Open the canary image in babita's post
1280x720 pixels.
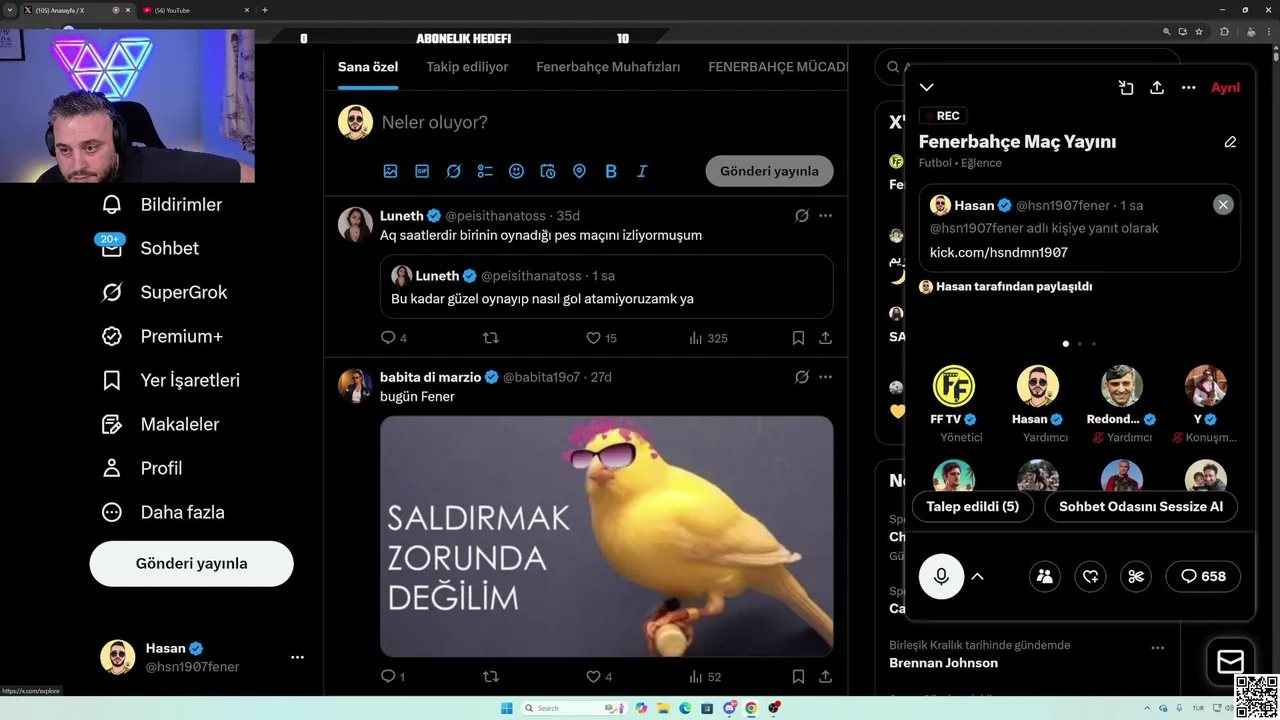(x=607, y=536)
